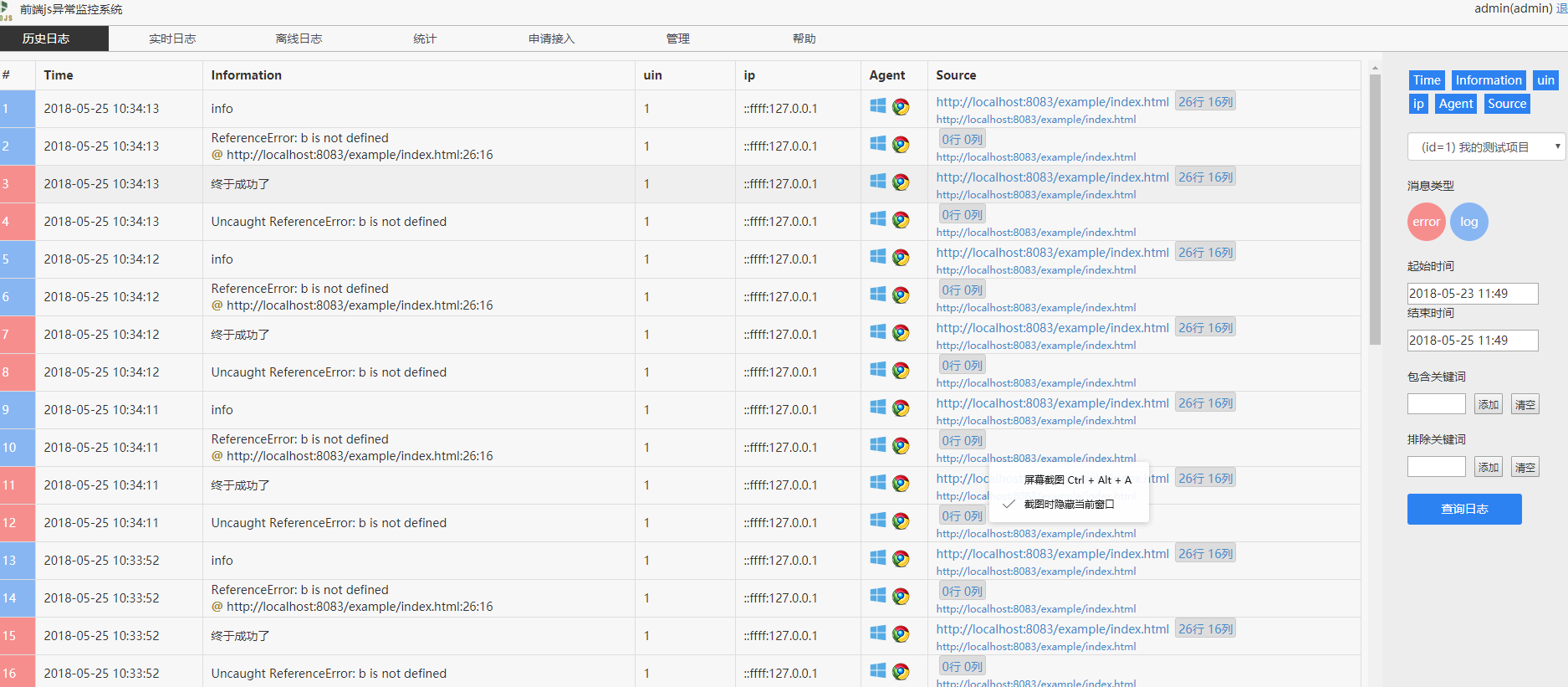Click the 包含关键词 text input

click(1437, 404)
